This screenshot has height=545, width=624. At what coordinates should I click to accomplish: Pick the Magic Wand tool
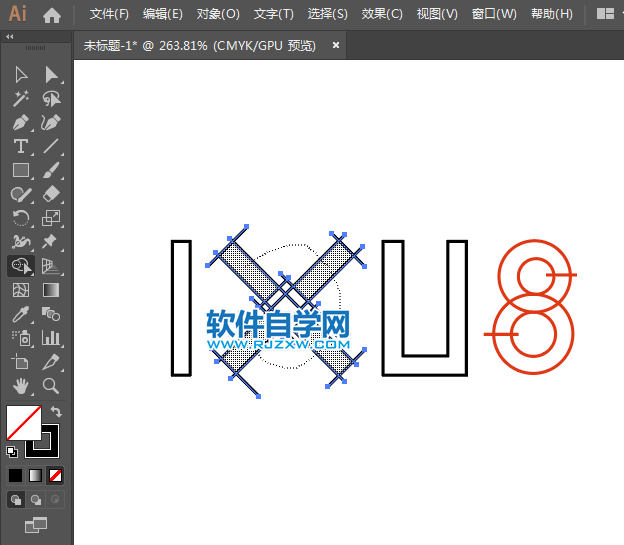pyautogui.click(x=21, y=99)
